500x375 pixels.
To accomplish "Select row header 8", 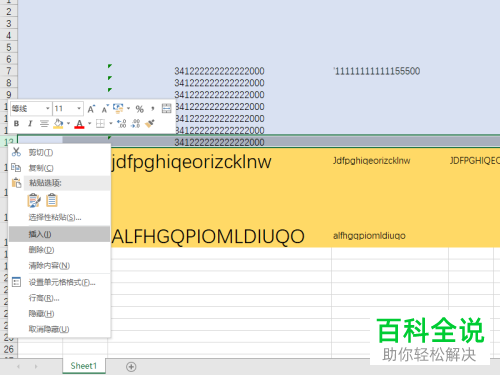I will 9,83.
